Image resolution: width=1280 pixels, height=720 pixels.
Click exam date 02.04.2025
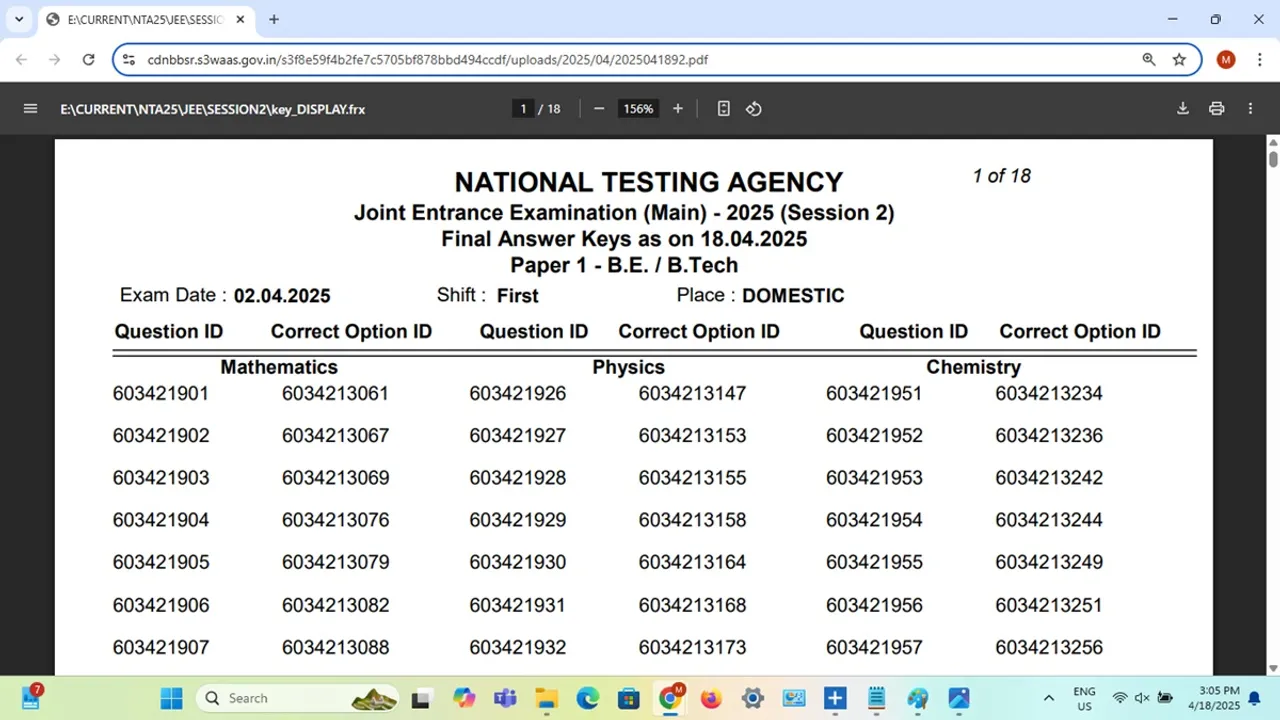(282, 296)
